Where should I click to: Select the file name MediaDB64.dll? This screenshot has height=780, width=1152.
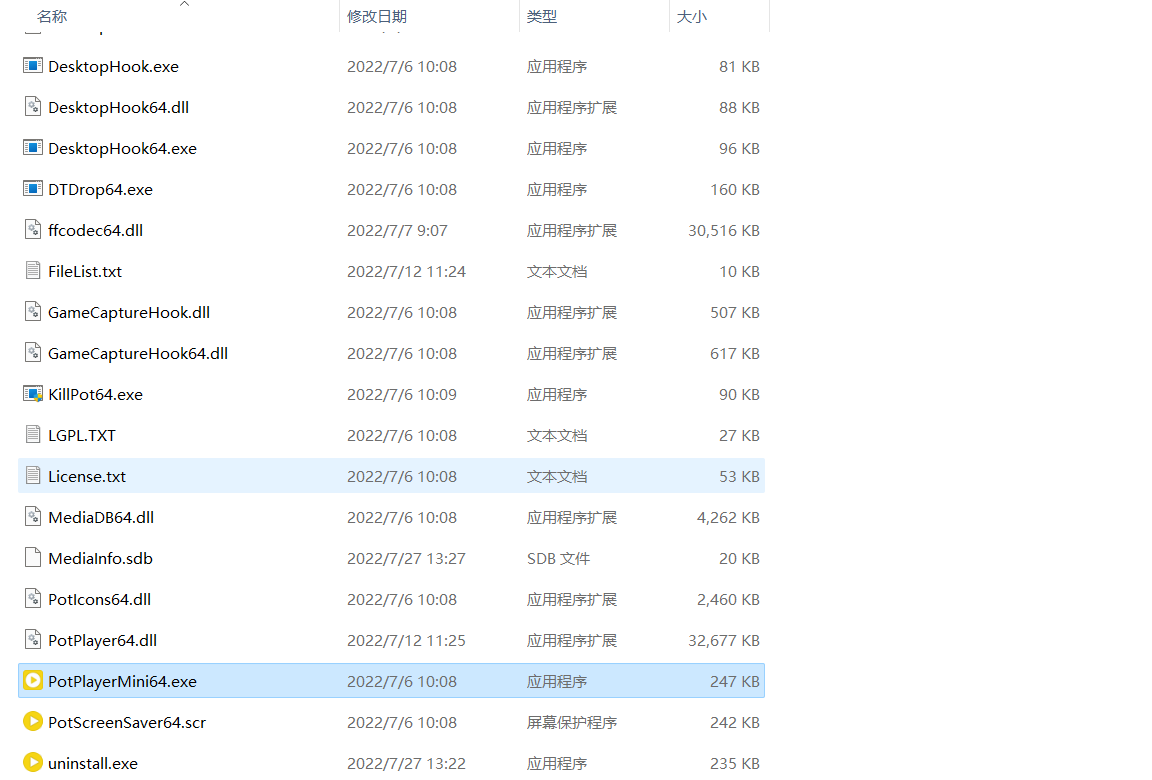[x=101, y=518]
